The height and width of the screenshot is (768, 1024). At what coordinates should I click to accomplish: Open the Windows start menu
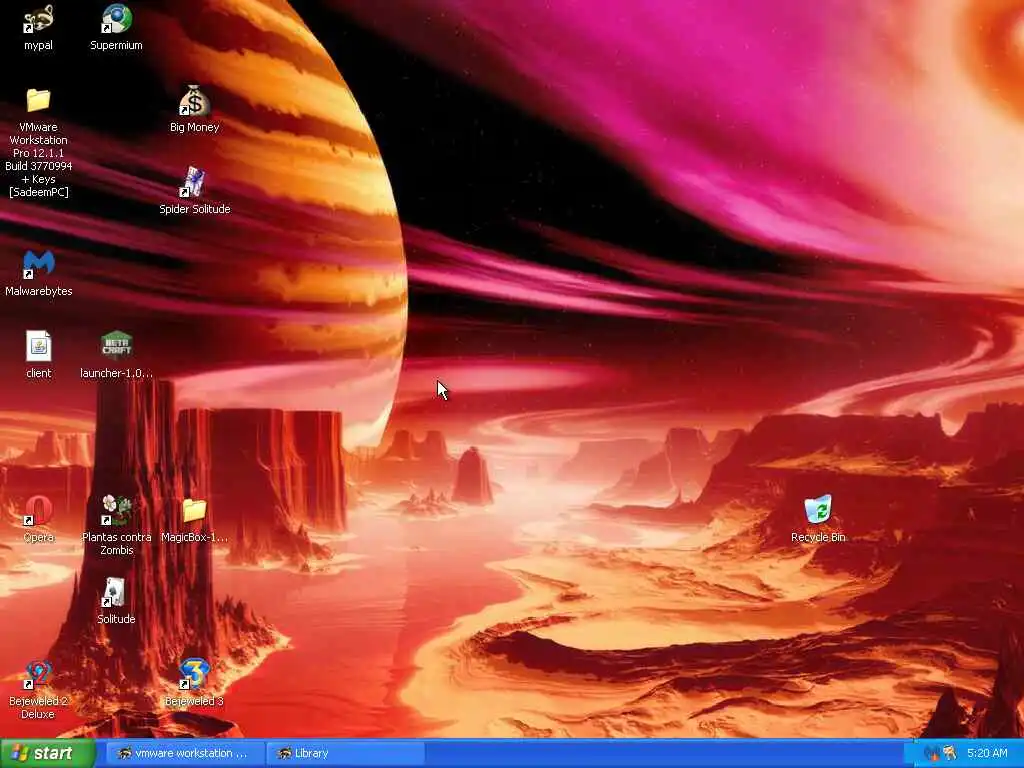[x=47, y=754]
